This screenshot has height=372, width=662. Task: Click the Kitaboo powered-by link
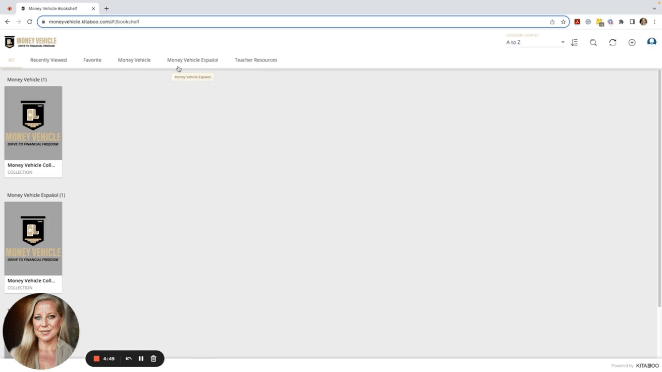pyautogui.click(x=635, y=366)
